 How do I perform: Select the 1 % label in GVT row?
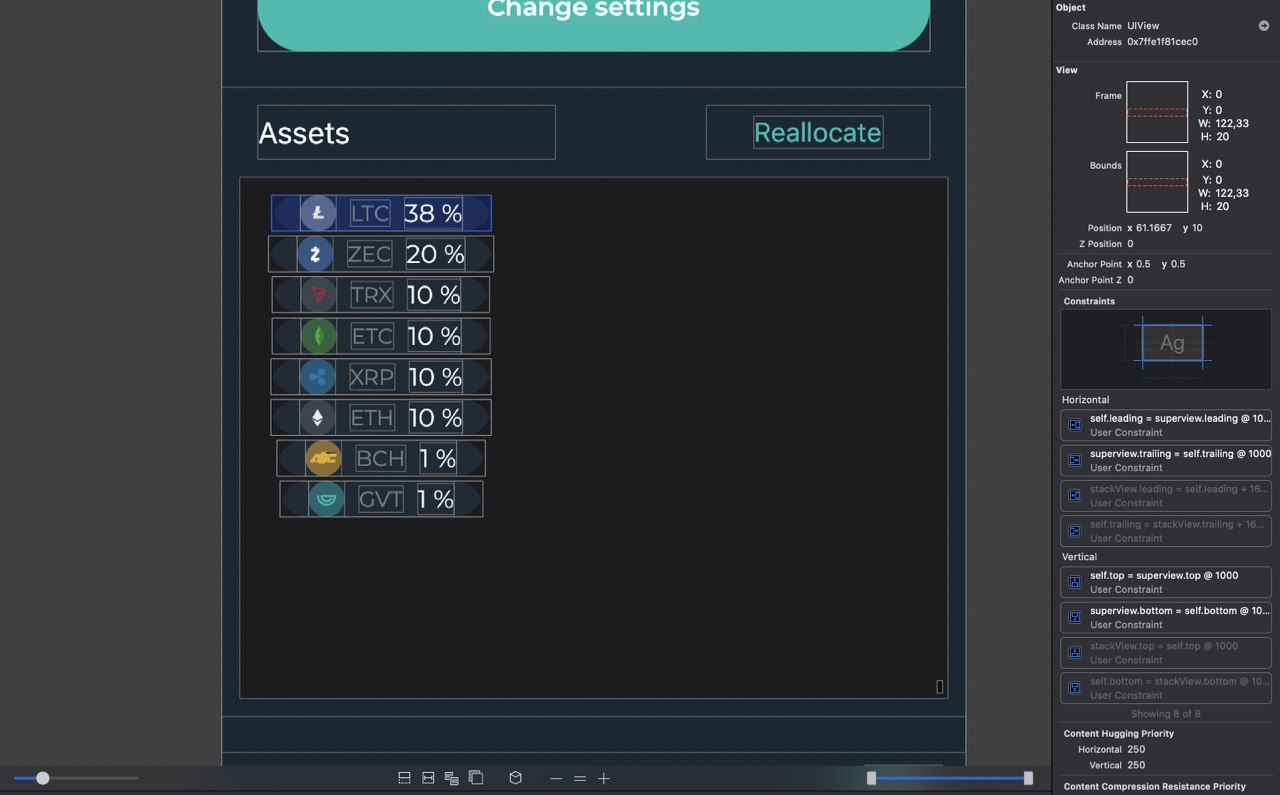pyautogui.click(x=435, y=499)
